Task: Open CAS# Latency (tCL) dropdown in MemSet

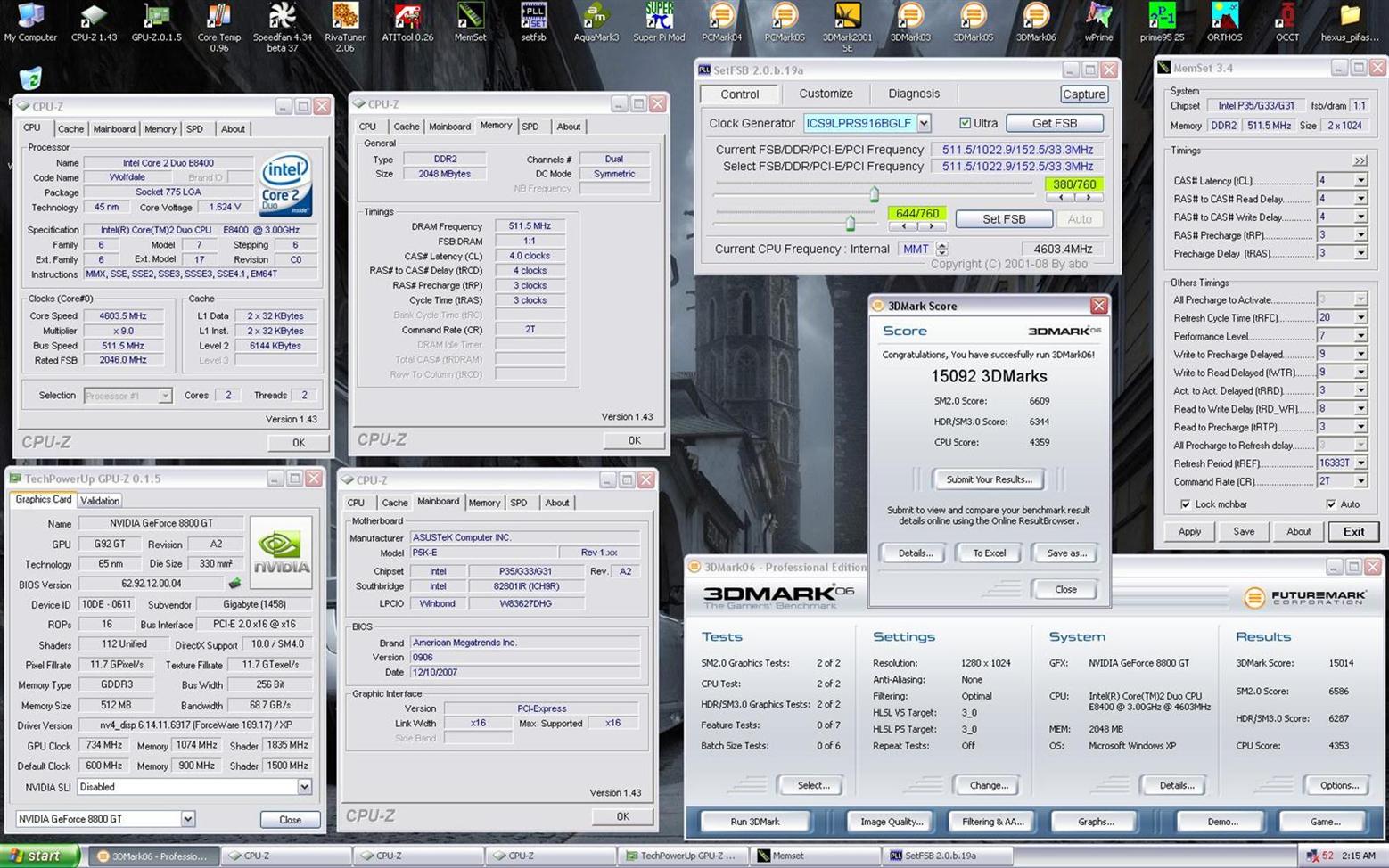Action: pos(1360,180)
